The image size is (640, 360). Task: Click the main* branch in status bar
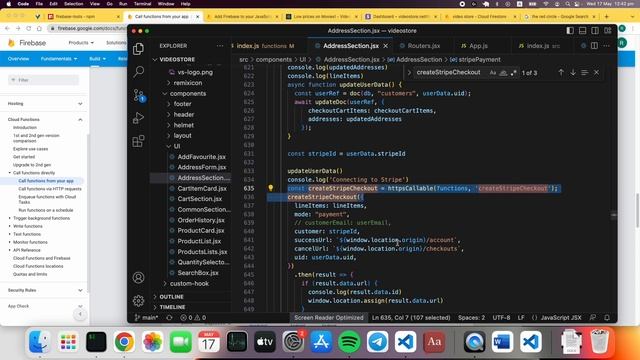pyautogui.click(x=146, y=318)
